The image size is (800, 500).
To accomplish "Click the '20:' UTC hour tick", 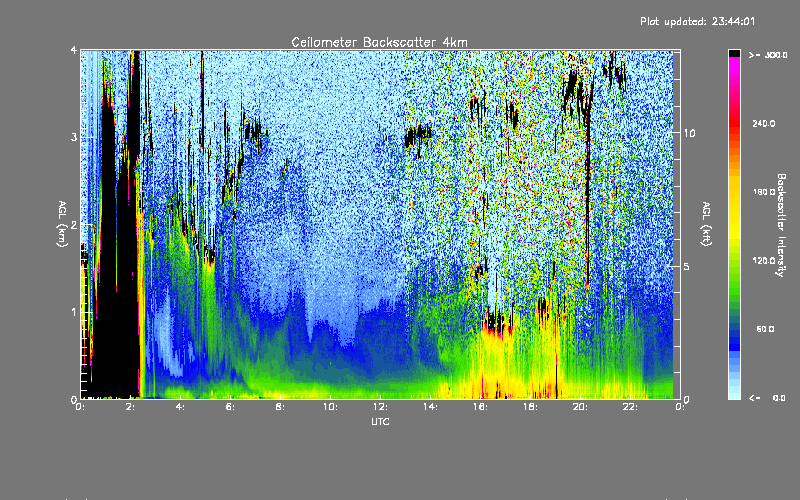I will tap(580, 407).
